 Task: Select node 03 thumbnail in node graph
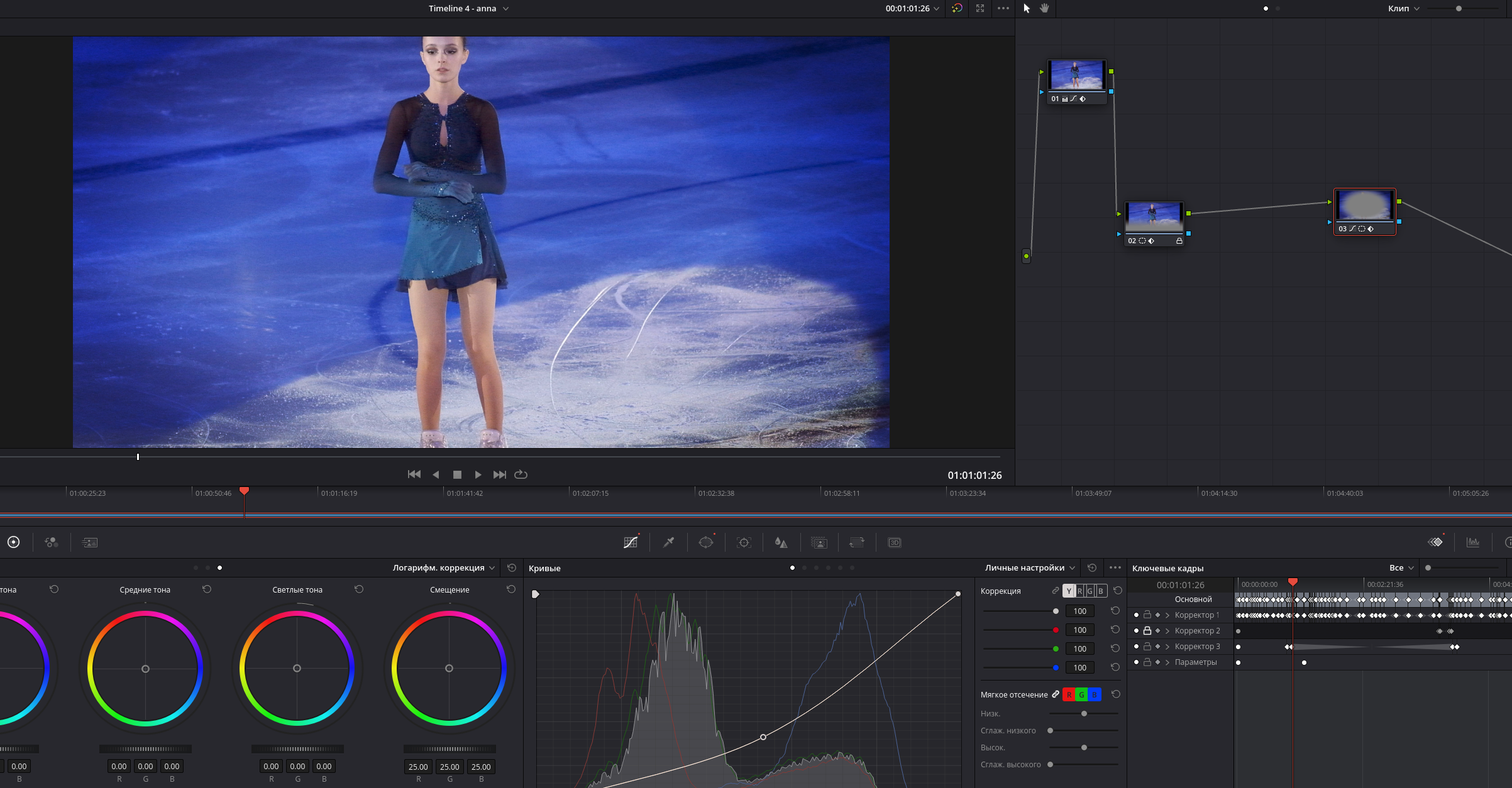click(1364, 206)
